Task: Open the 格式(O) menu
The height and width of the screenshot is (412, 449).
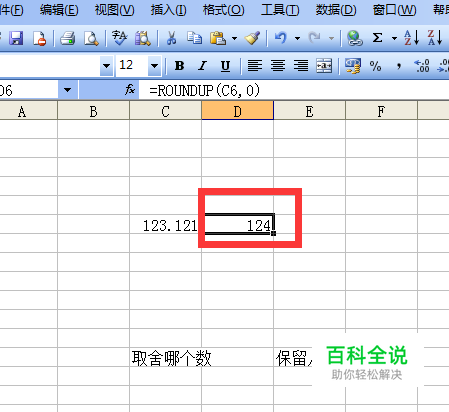Action: tap(223, 10)
